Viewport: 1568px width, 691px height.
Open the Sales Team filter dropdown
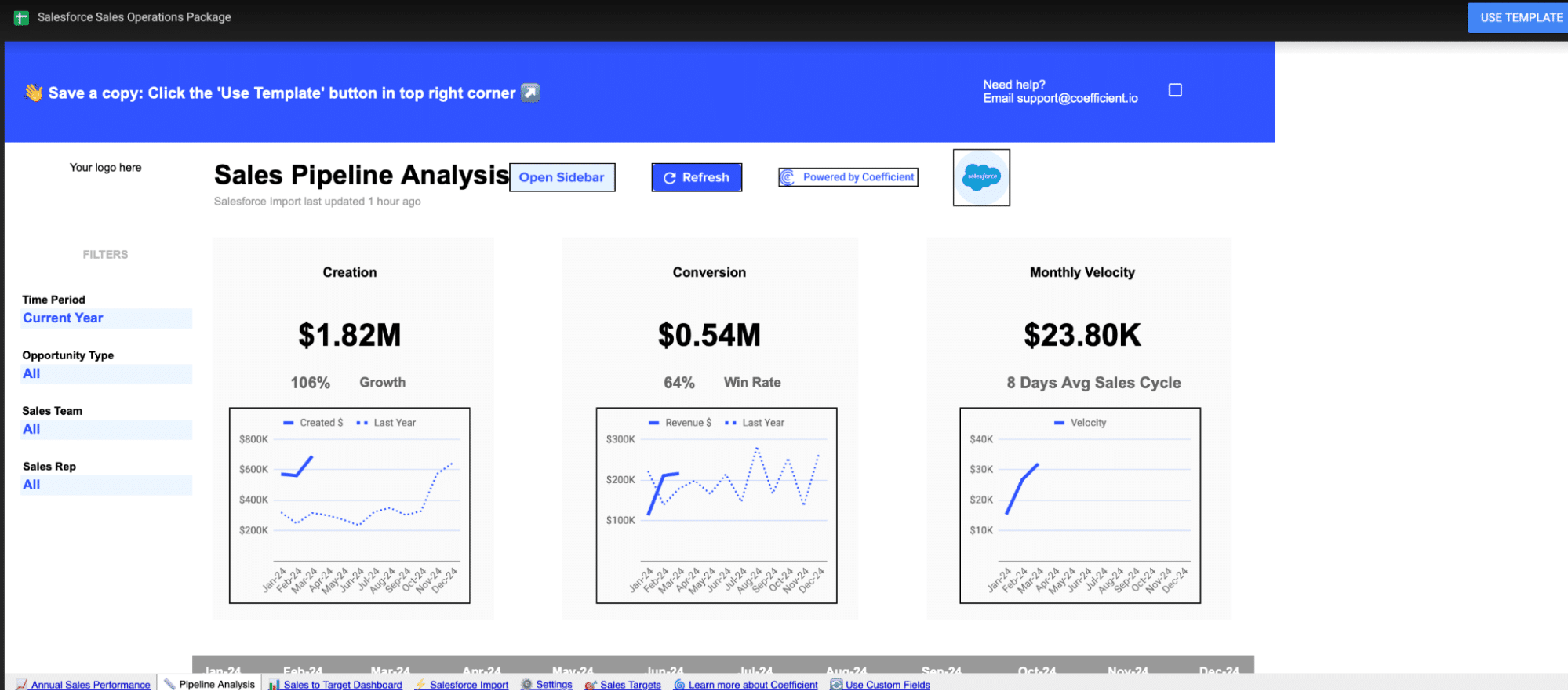pyautogui.click(x=106, y=429)
